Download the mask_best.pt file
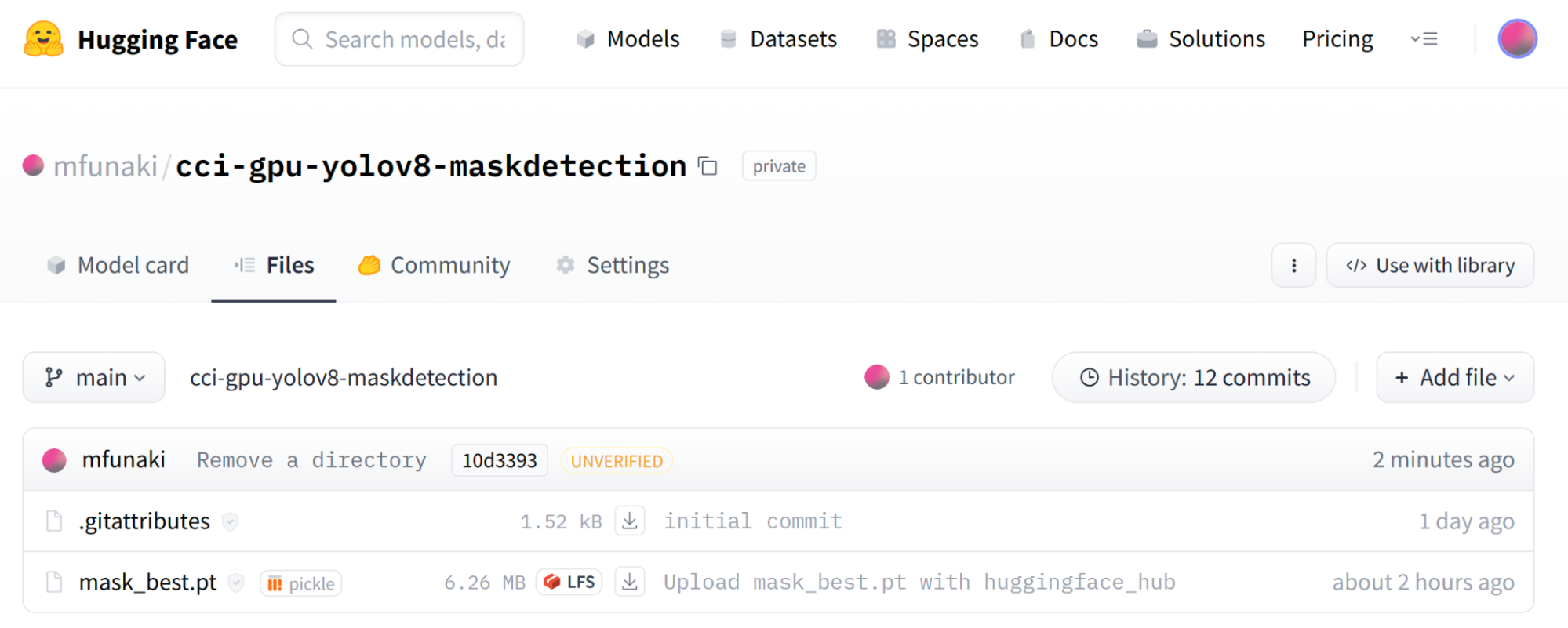 (630, 582)
